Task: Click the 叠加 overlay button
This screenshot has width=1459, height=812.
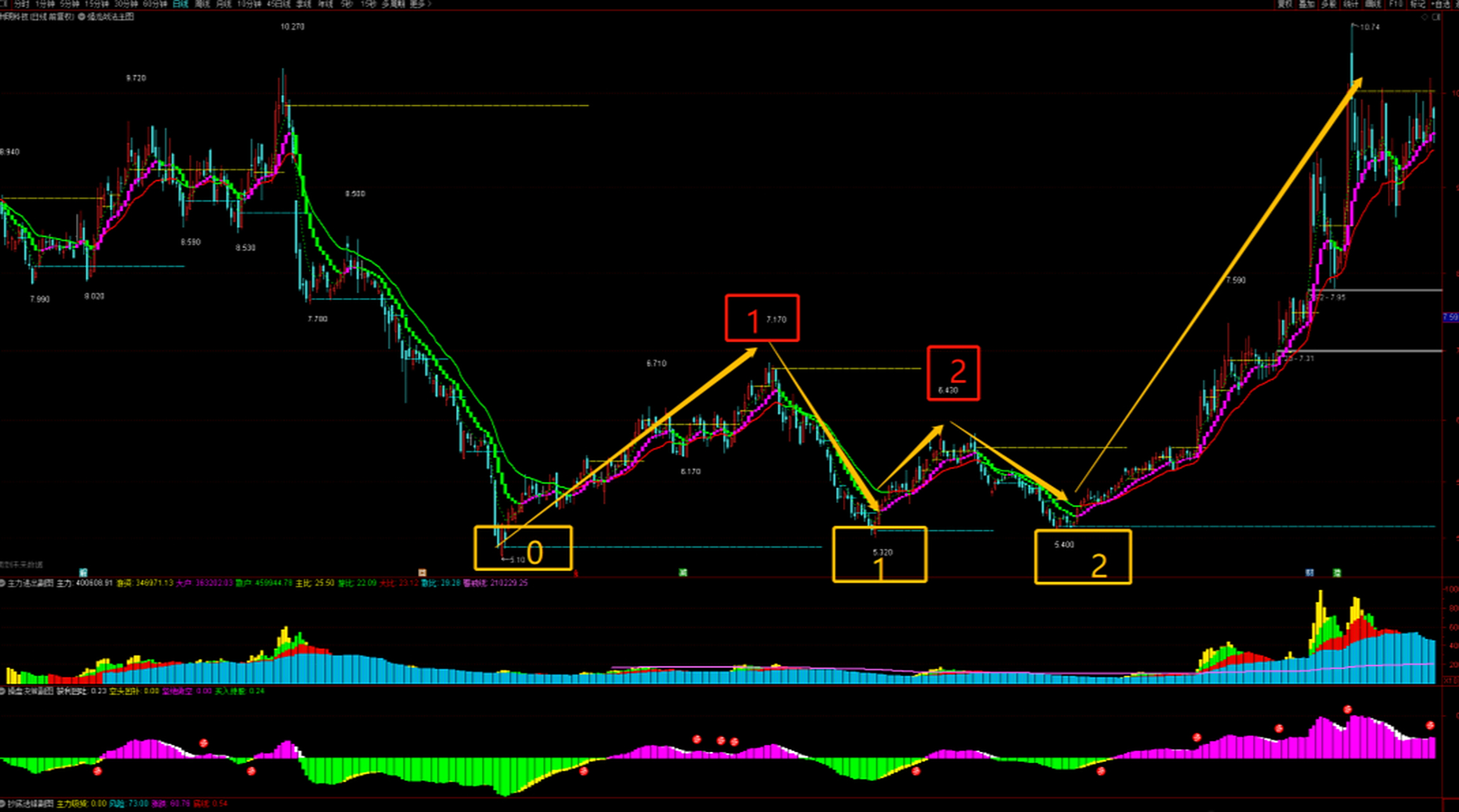Action: click(x=1306, y=4)
